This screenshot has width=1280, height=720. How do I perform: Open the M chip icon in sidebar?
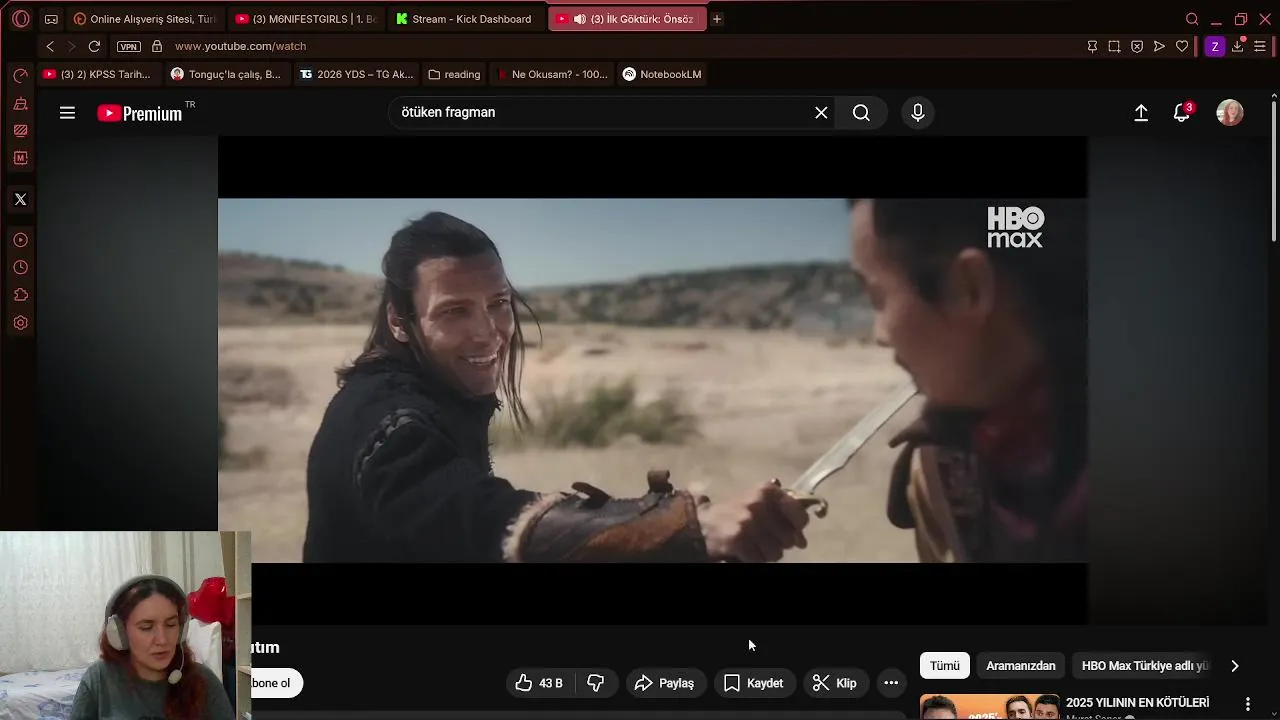[x=20, y=158]
